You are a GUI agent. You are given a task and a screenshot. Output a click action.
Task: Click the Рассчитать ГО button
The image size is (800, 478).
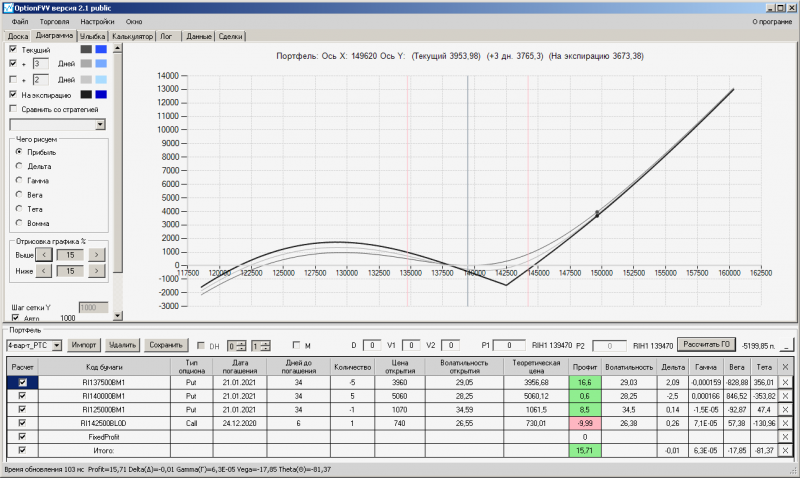707,344
